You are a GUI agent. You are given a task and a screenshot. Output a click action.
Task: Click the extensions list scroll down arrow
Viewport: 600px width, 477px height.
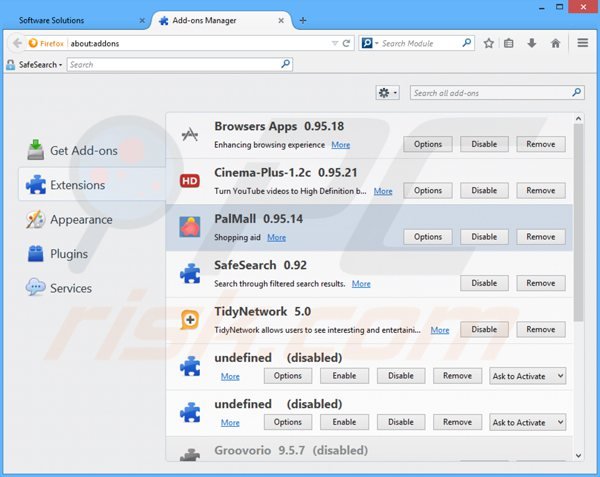pyautogui.click(x=579, y=456)
